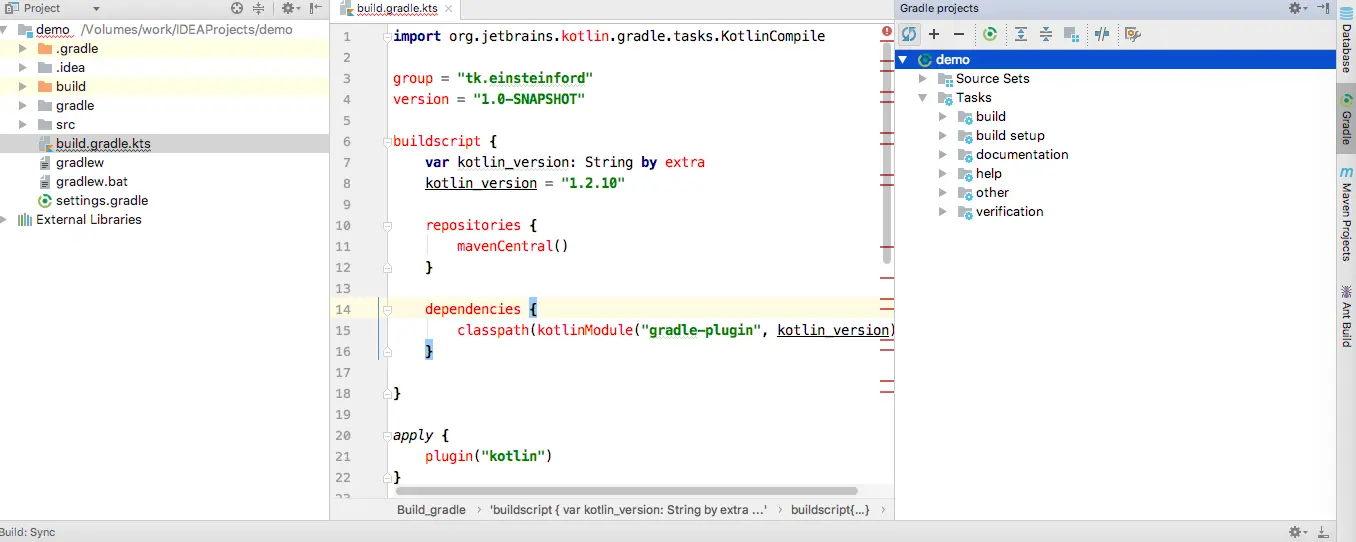
Task: Open Project panel gear settings menu
Action: [290, 8]
